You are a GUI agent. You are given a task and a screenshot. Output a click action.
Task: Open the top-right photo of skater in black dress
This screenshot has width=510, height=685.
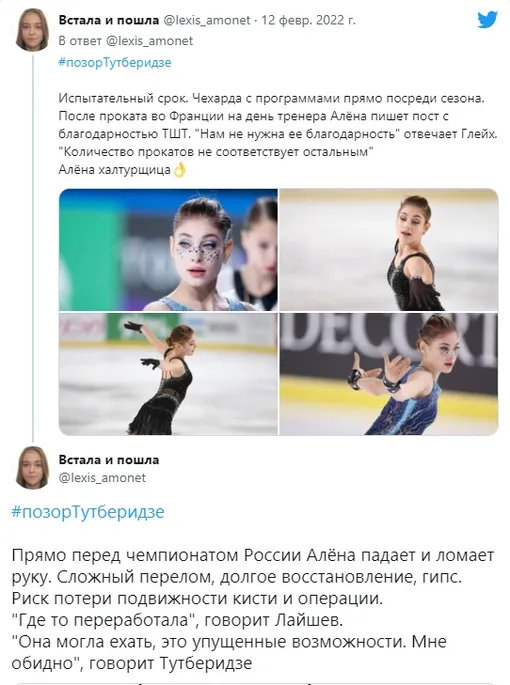point(389,249)
